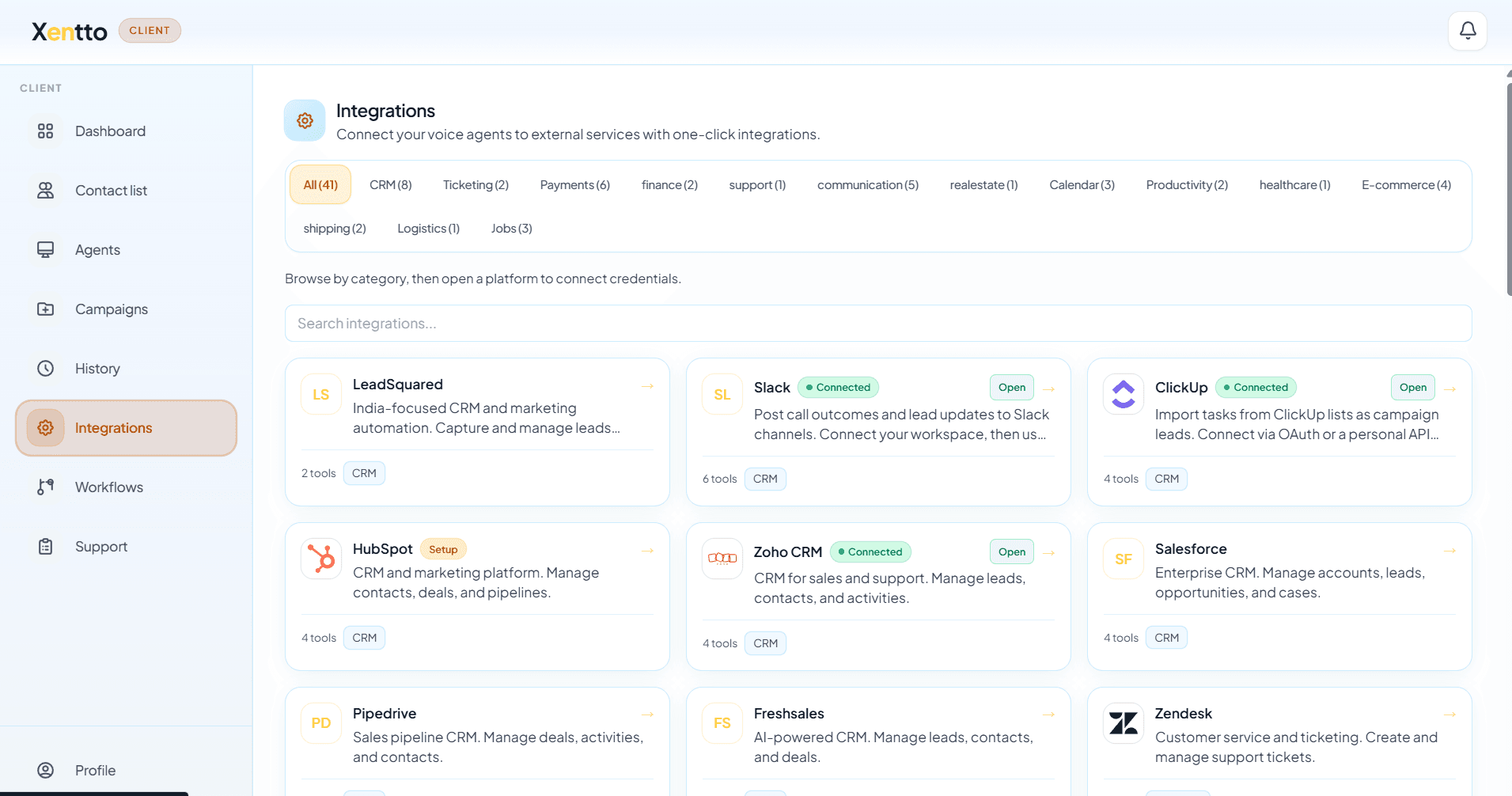
Task: Click the Salesforce SF logo
Action: [x=1124, y=559]
